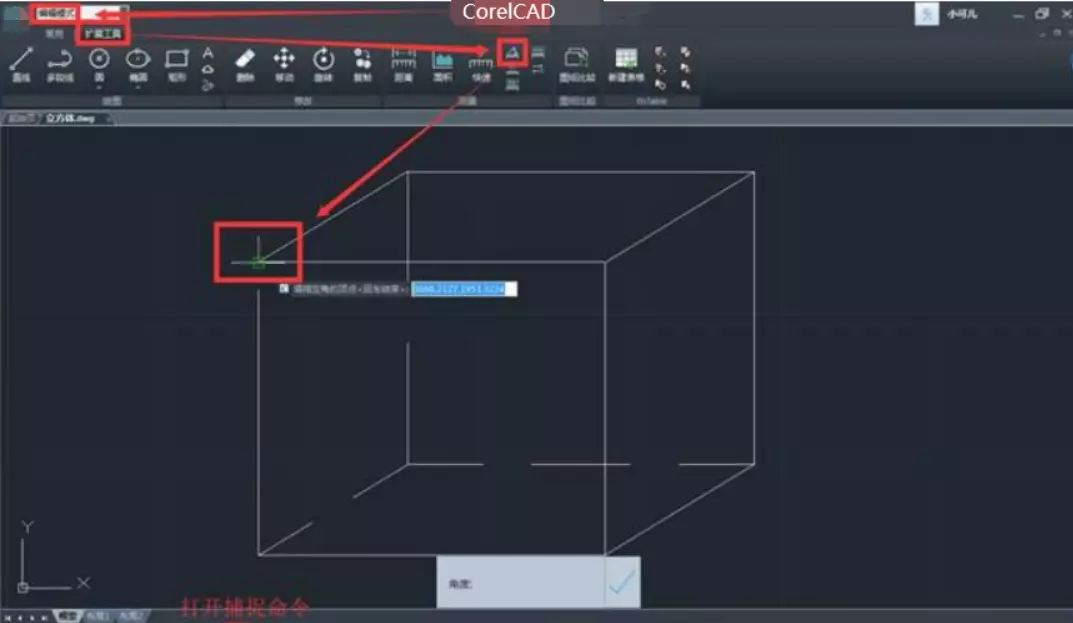Select the Copy tool
This screenshot has width=1073, height=623.
click(363, 65)
